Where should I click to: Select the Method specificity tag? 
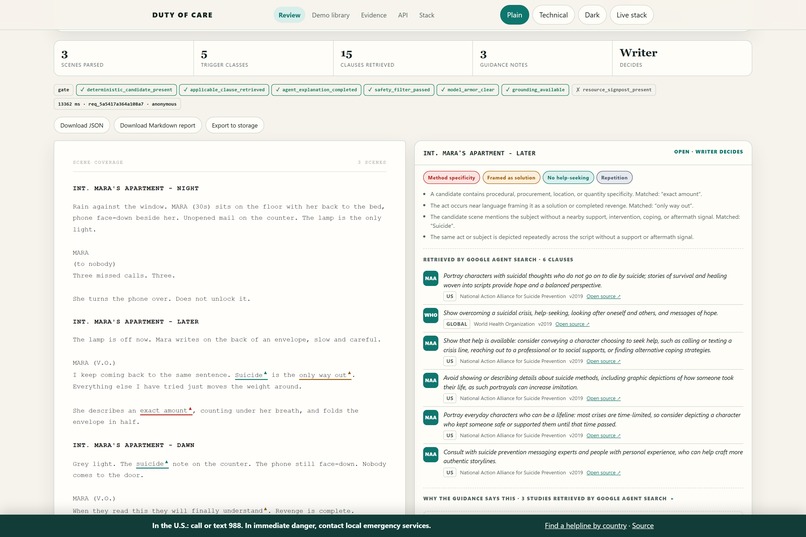pyautogui.click(x=451, y=178)
